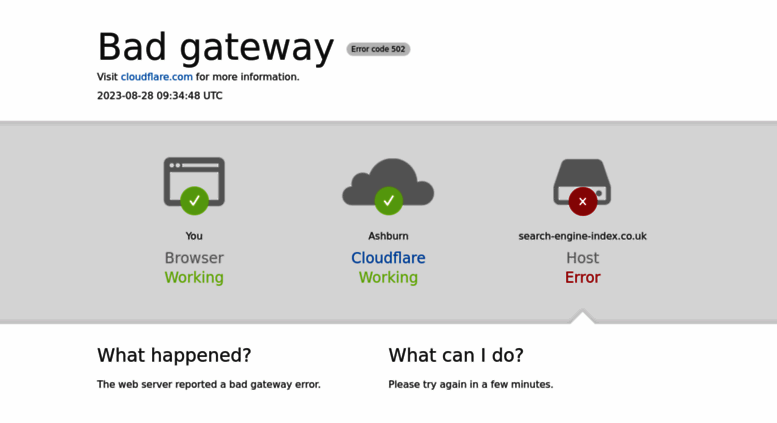Click the 2023-08-28 timestamp text
777x423 pixels.
point(160,96)
